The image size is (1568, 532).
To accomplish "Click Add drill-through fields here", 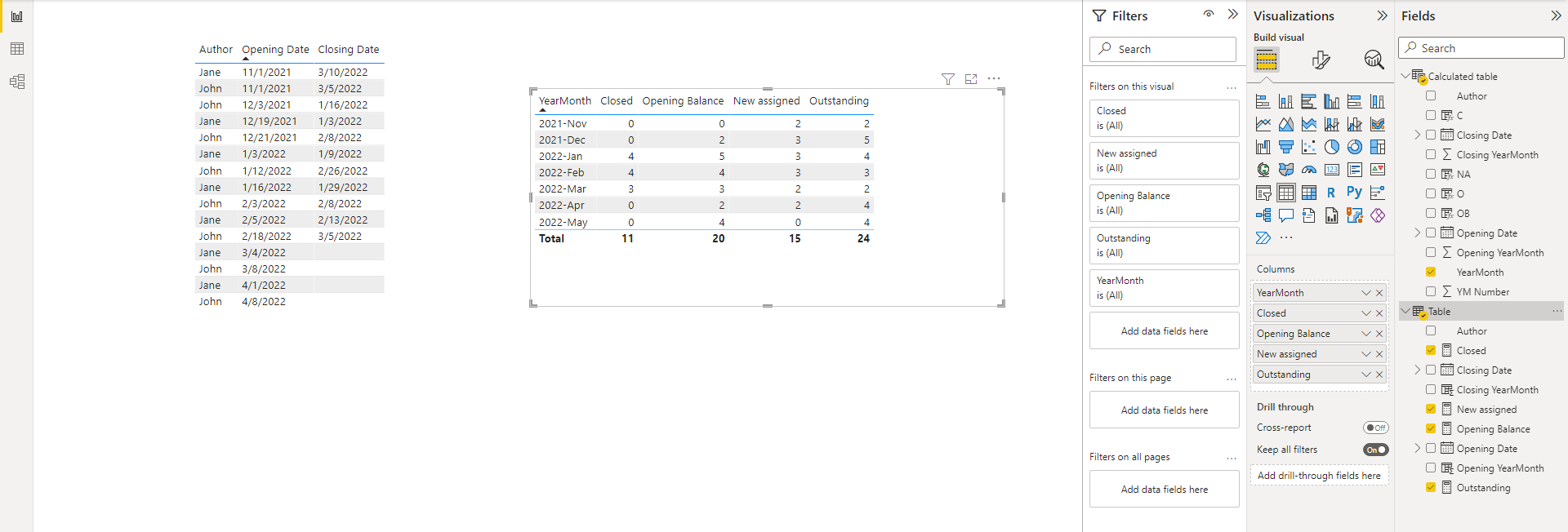I will (x=1319, y=476).
